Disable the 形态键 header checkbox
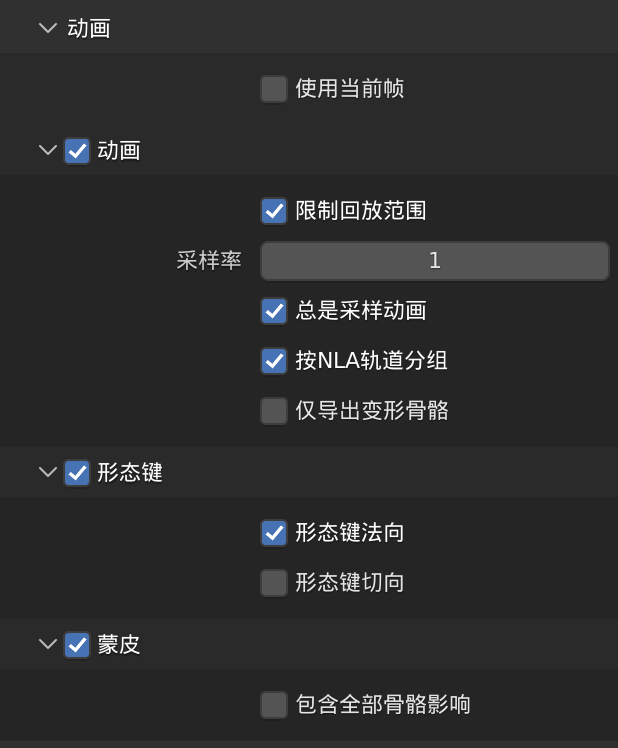618x748 pixels. pyautogui.click(x=77, y=473)
